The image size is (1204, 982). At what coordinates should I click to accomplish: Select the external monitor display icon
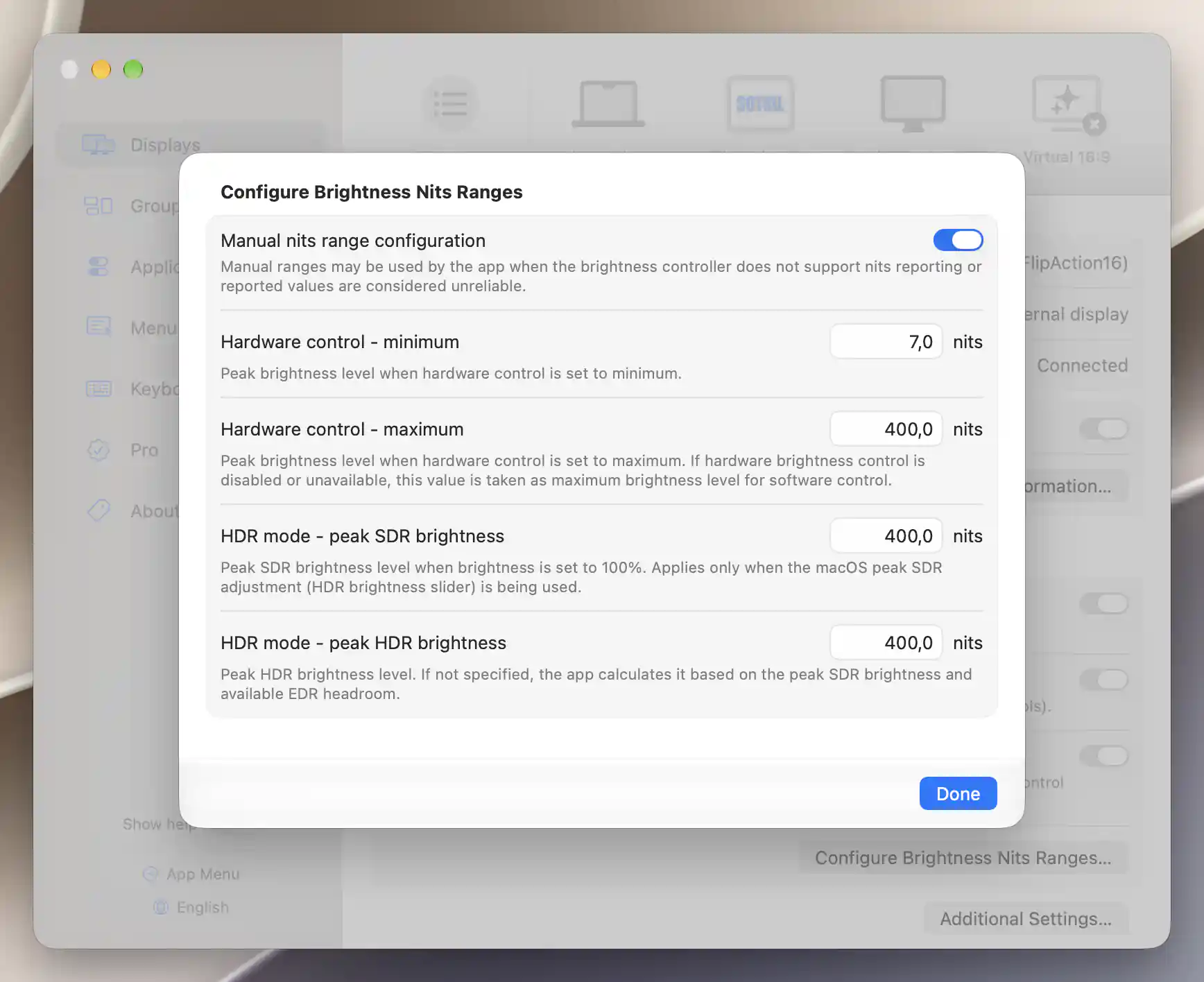click(x=913, y=104)
